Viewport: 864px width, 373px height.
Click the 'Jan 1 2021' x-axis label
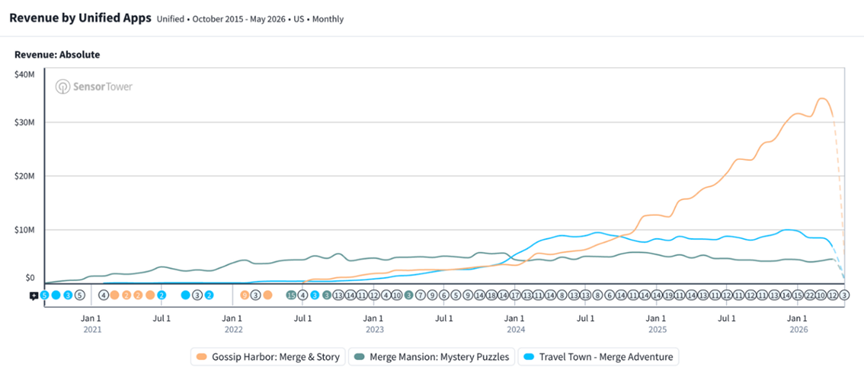tap(91, 323)
